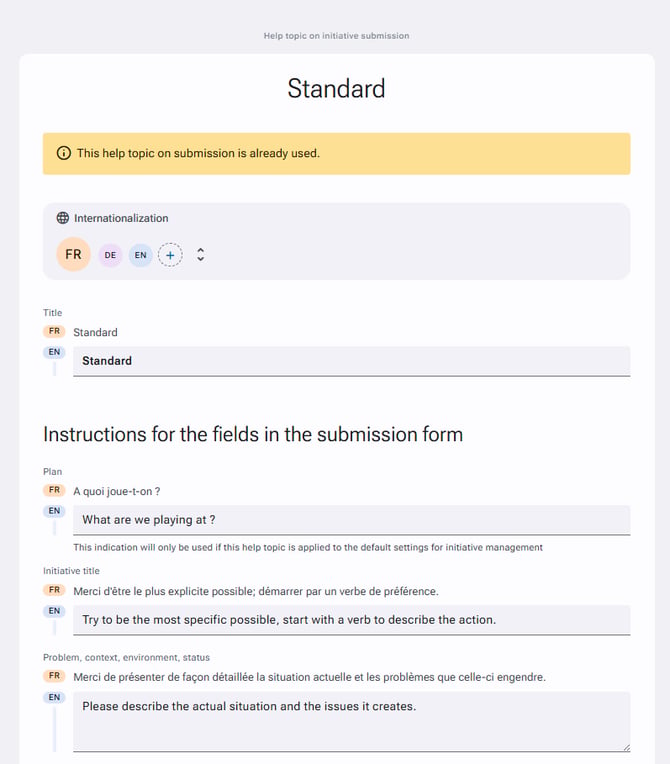The width and height of the screenshot is (670, 764).
Task: Click the 'What are we playing at ?' field
Action: pos(351,520)
